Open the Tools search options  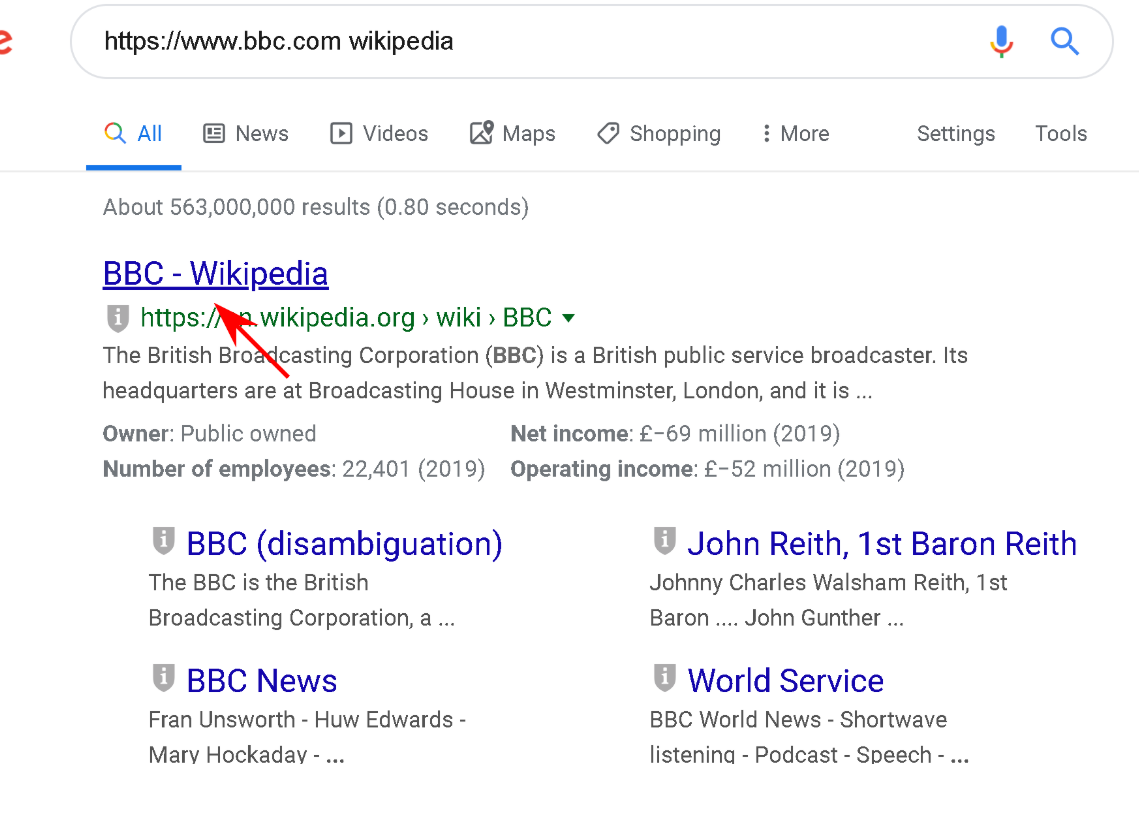pyautogui.click(x=1060, y=134)
